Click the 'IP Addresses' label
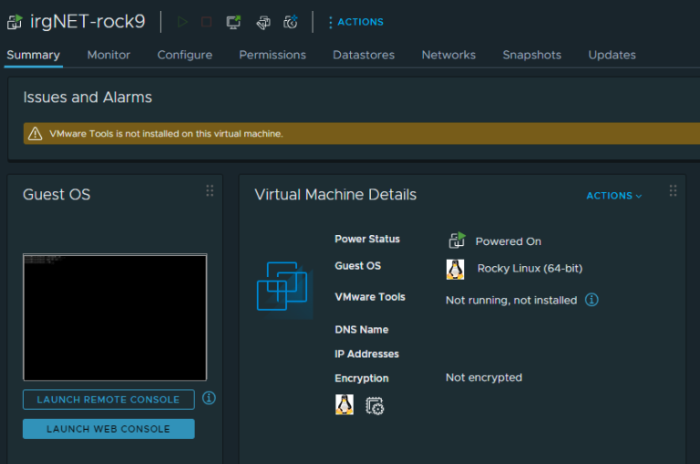 (x=367, y=354)
